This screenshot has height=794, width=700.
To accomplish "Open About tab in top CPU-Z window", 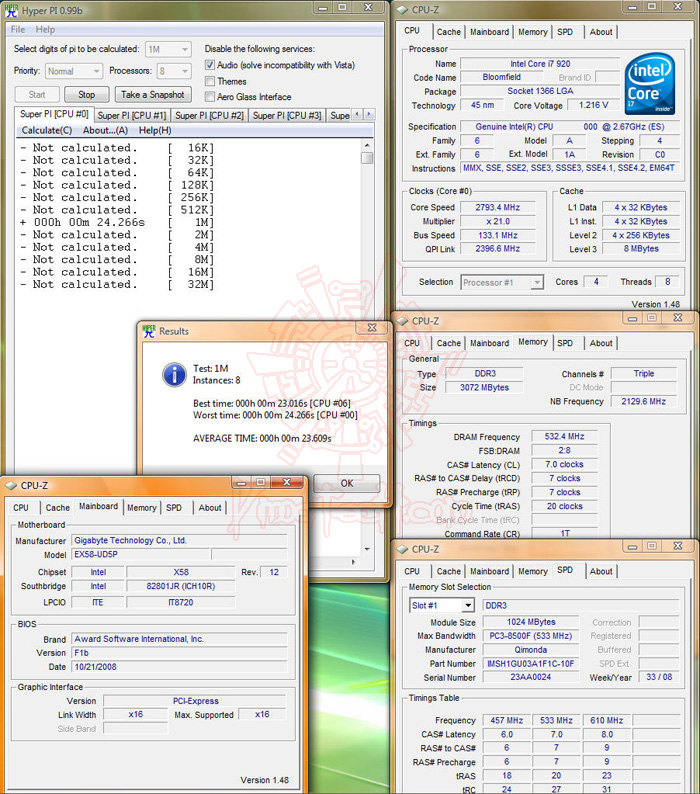I will click(601, 32).
